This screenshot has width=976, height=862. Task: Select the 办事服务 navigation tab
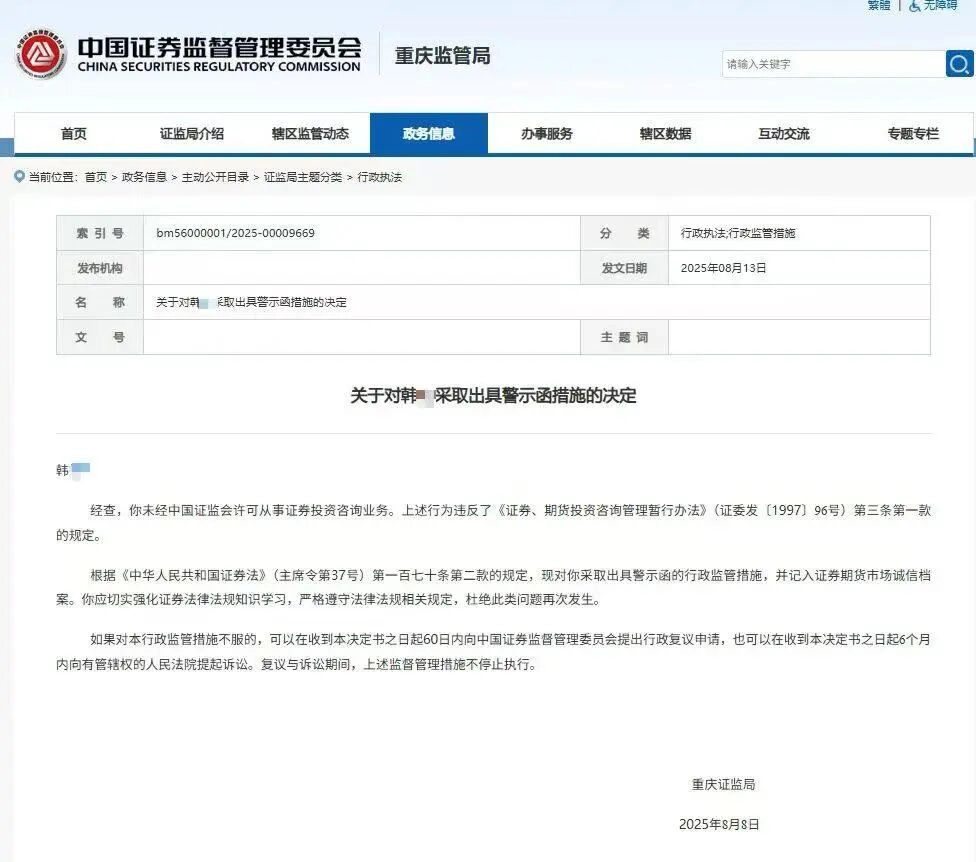pyautogui.click(x=546, y=134)
